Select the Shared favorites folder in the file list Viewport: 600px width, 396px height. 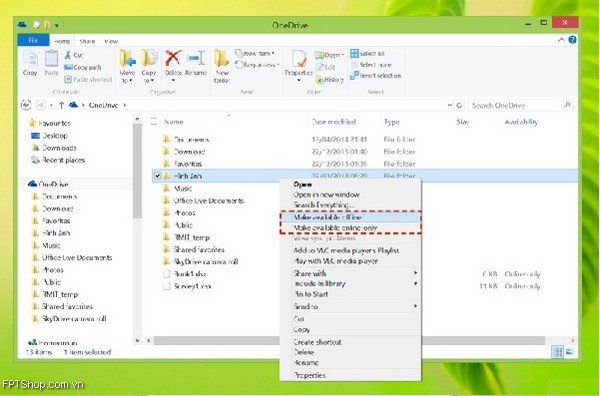[x=199, y=249]
